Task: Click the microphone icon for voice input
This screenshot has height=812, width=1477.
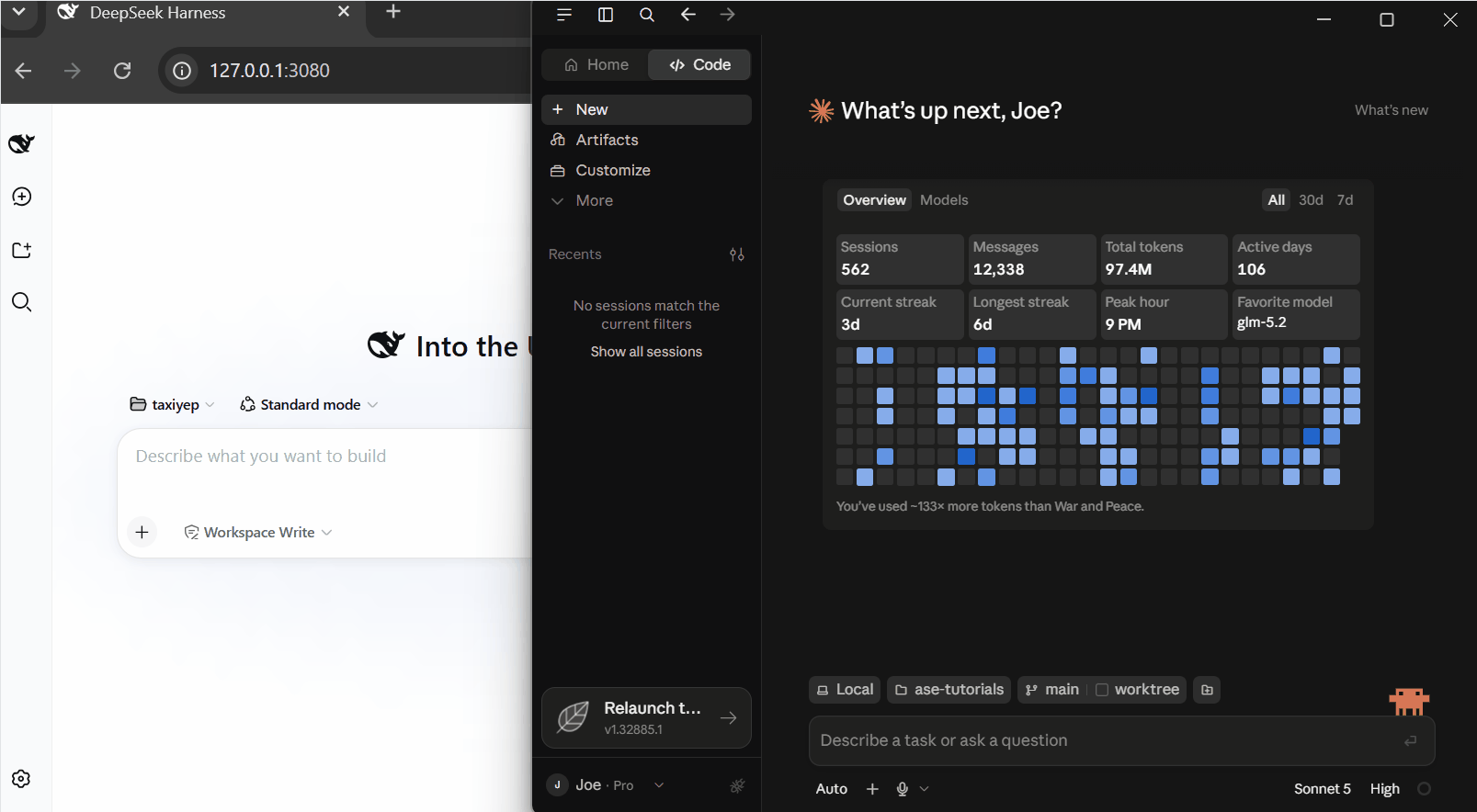Action: tap(903, 789)
